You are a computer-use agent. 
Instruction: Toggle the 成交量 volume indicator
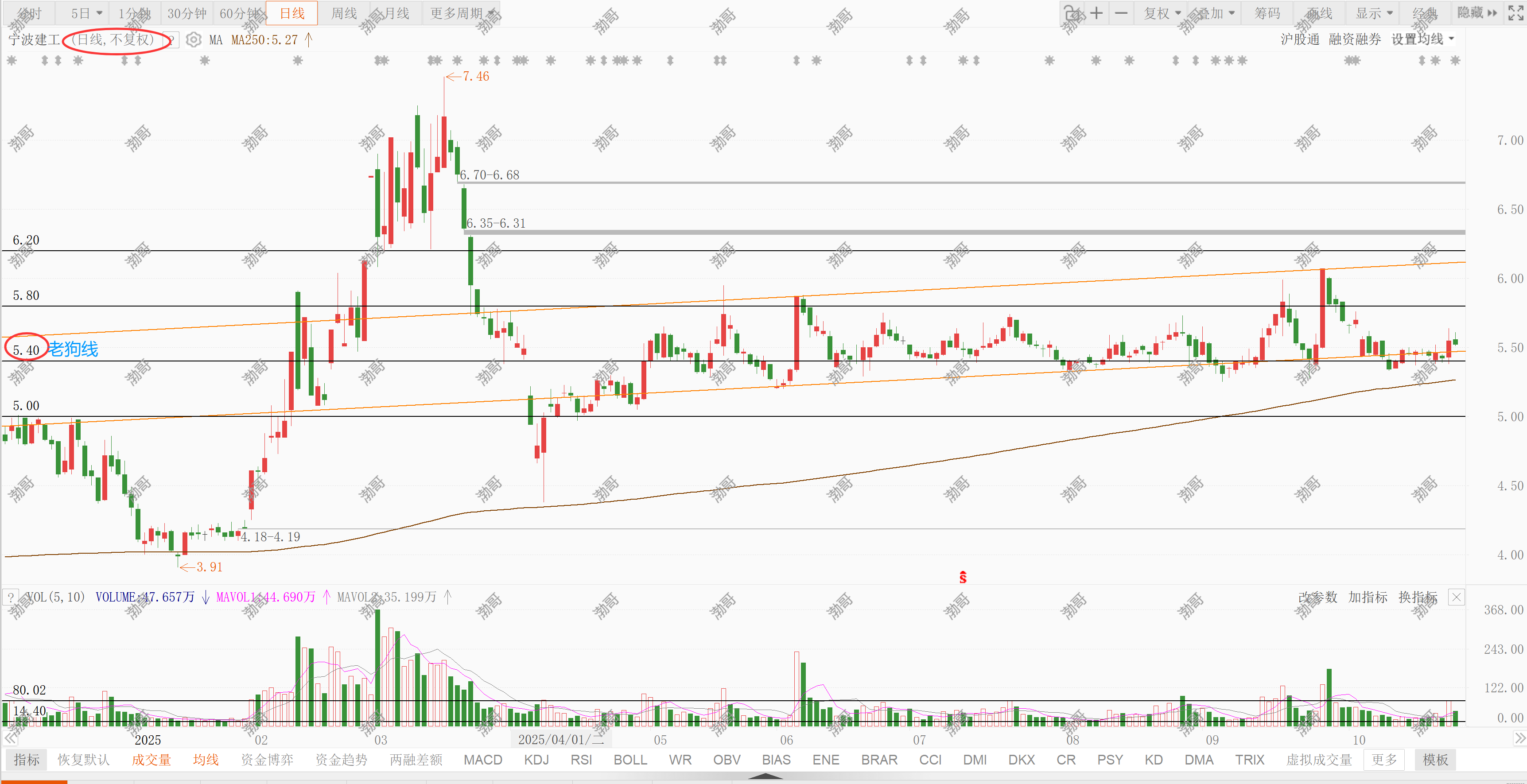[x=151, y=760]
